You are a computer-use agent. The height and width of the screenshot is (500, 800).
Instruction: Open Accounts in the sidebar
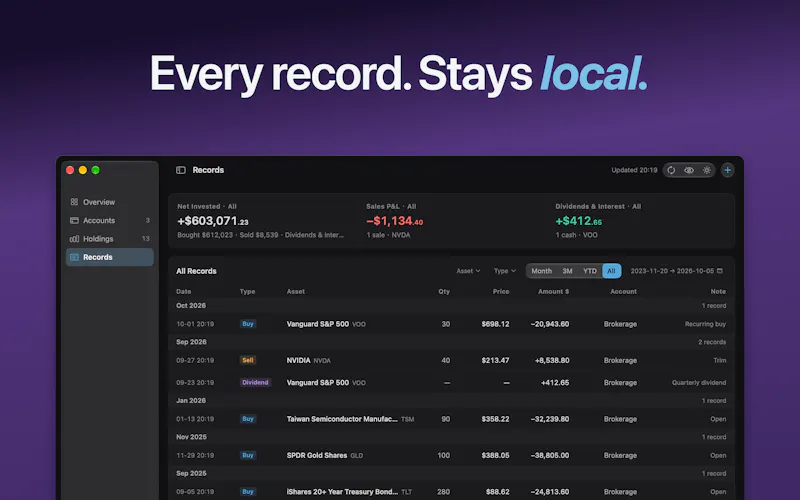click(110, 220)
